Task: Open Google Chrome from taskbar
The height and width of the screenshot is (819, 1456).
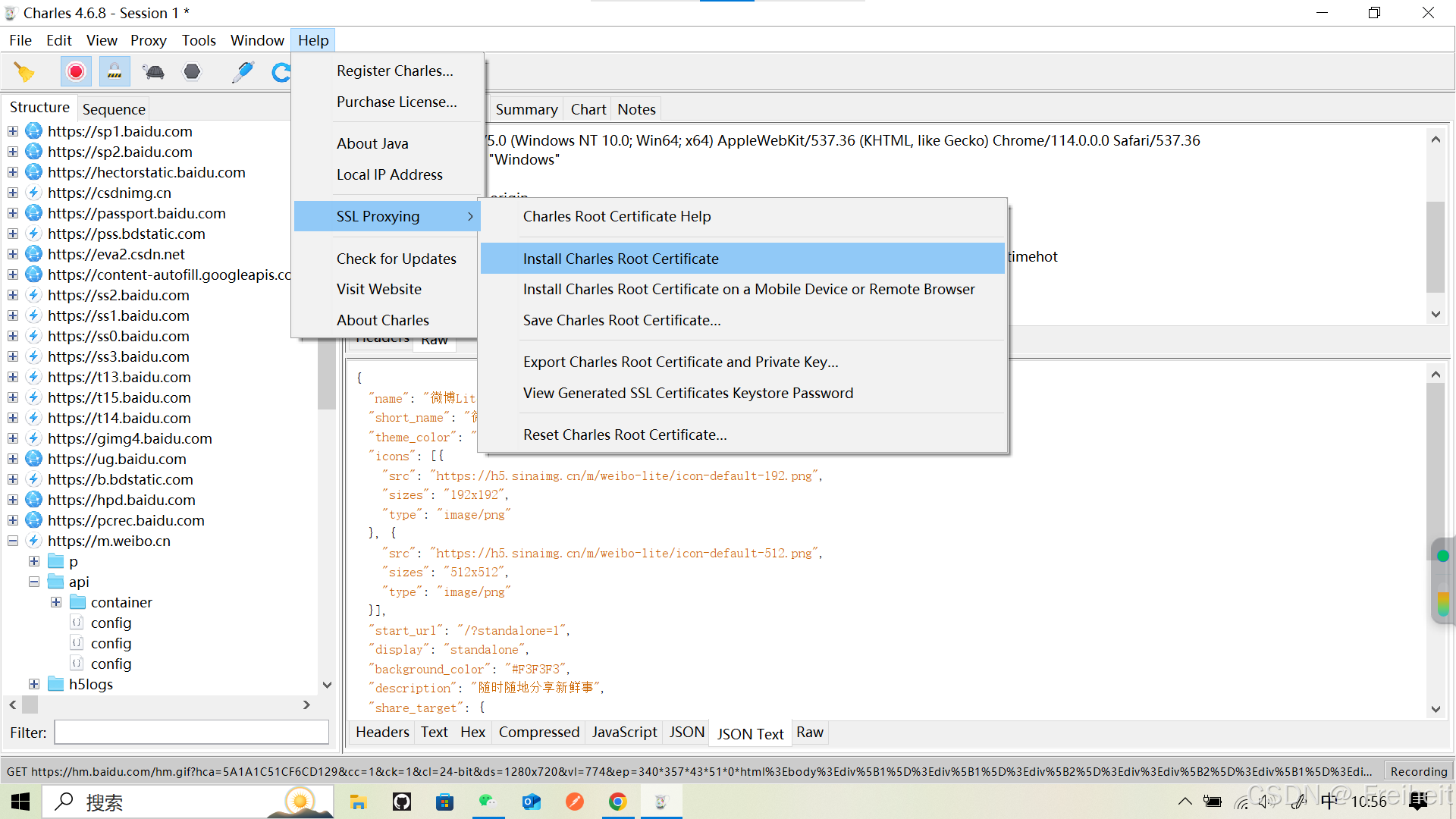Action: 618,802
